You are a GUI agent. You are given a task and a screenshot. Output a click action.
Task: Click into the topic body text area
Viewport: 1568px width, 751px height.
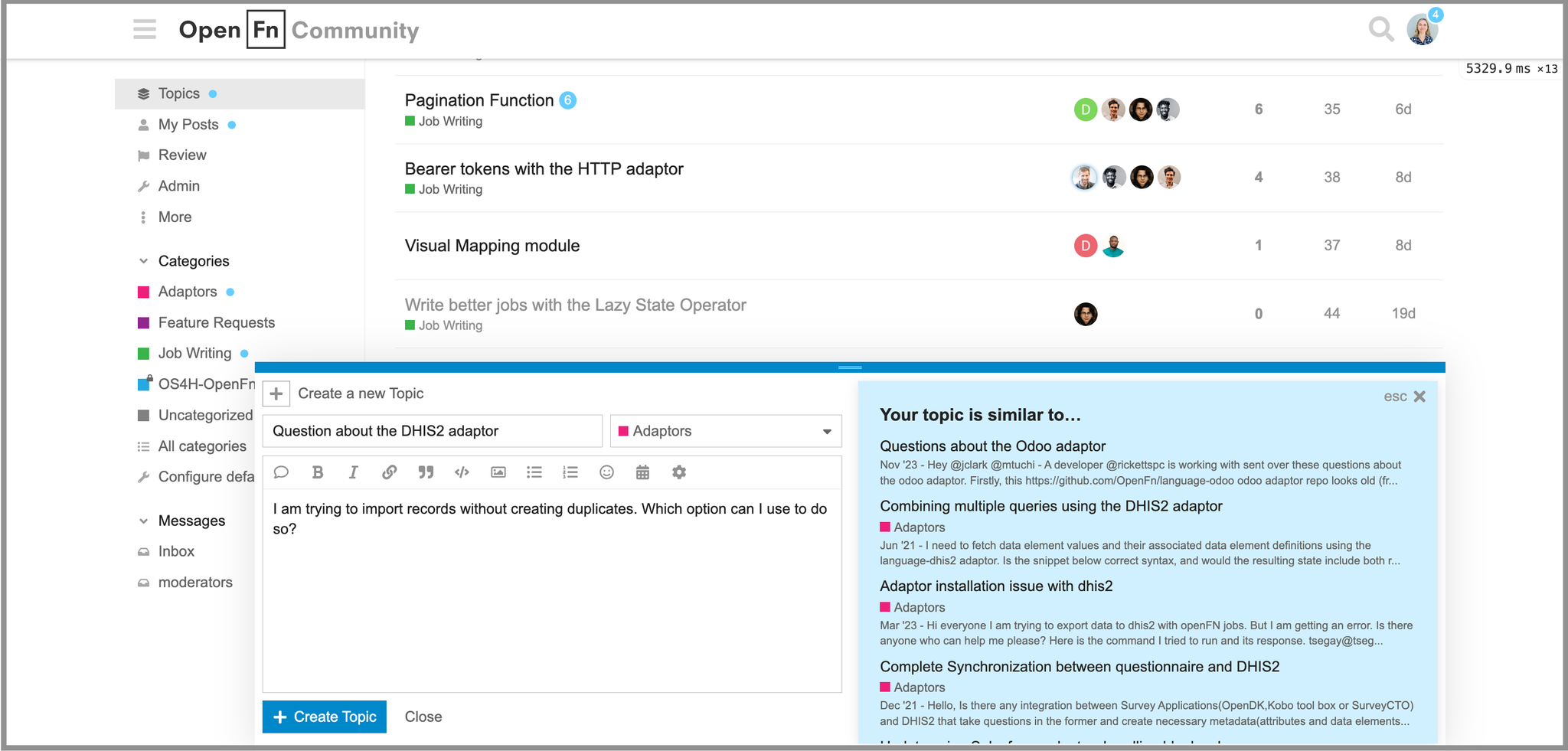tap(552, 589)
